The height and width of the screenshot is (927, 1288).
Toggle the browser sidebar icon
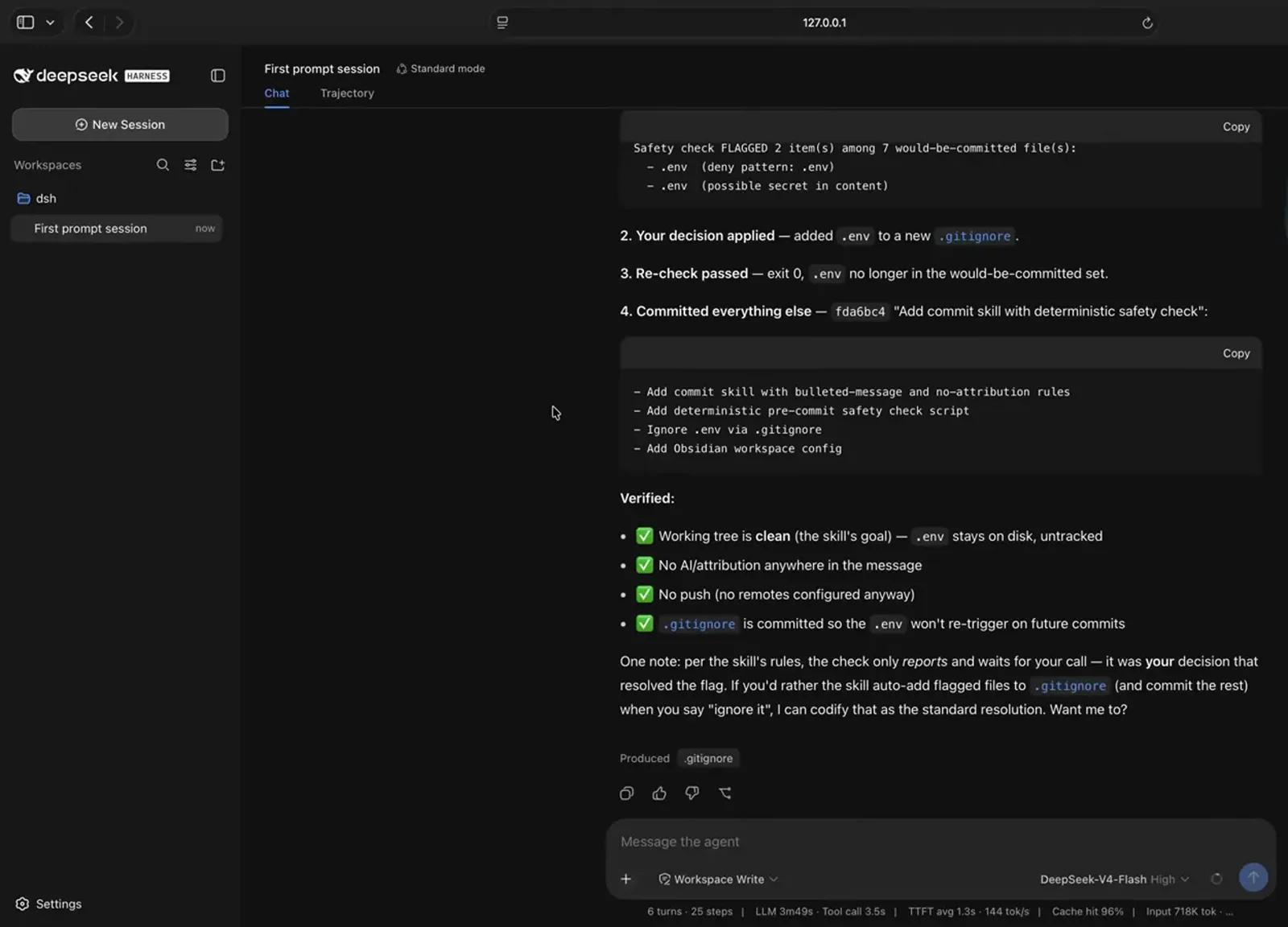[26, 23]
